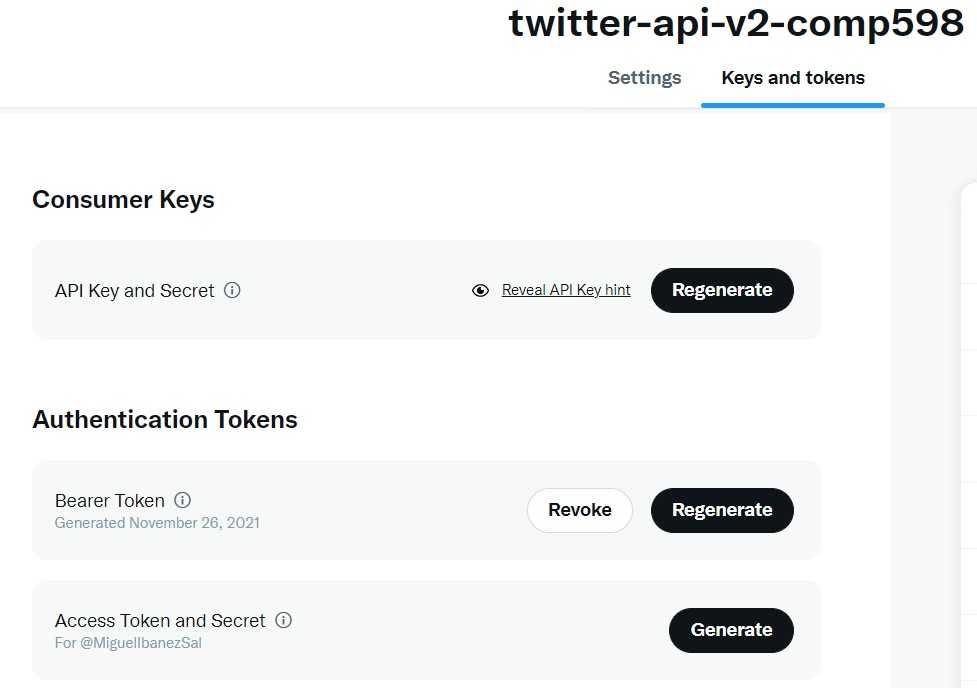The height and width of the screenshot is (688, 977).
Task: Switch to the Settings tab
Action: tap(645, 78)
